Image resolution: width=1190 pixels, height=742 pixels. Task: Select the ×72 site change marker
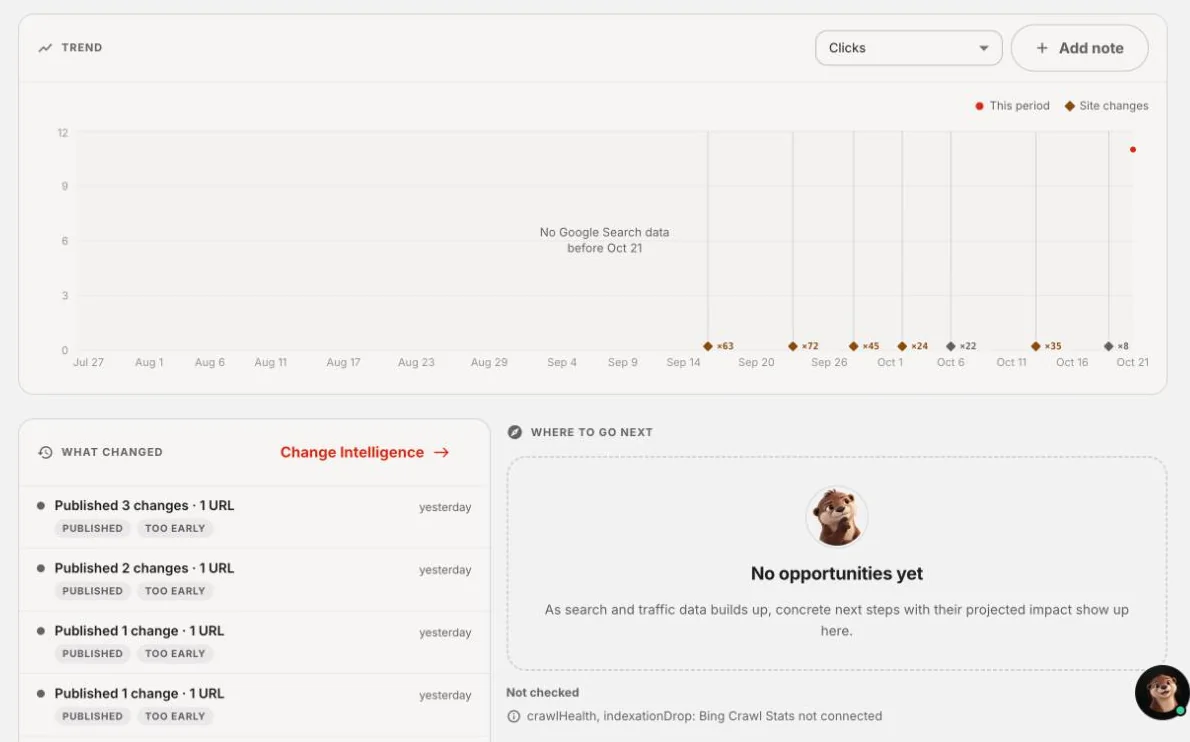point(793,346)
